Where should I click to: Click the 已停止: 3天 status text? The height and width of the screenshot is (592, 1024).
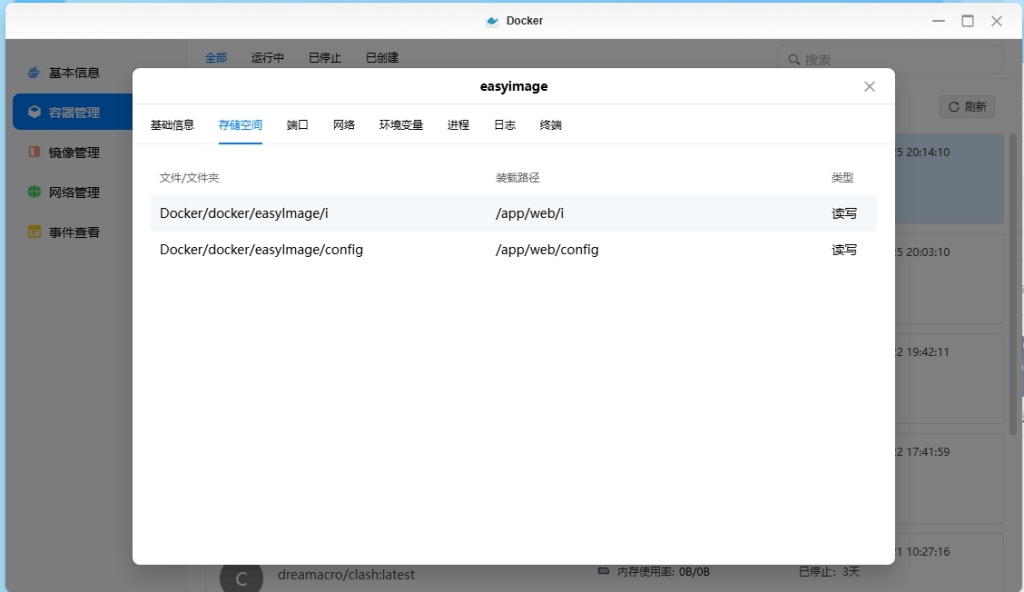[x=829, y=572]
